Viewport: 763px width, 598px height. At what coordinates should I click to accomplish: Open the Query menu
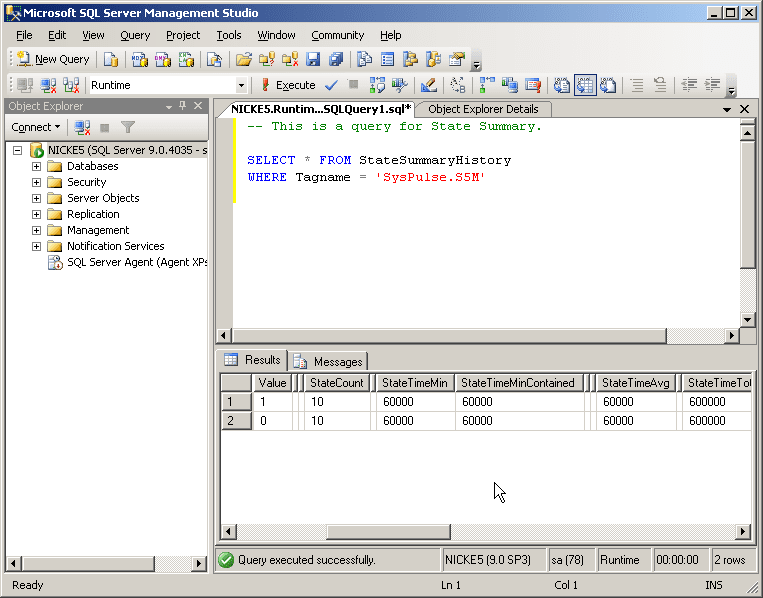pyautogui.click(x=135, y=35)
